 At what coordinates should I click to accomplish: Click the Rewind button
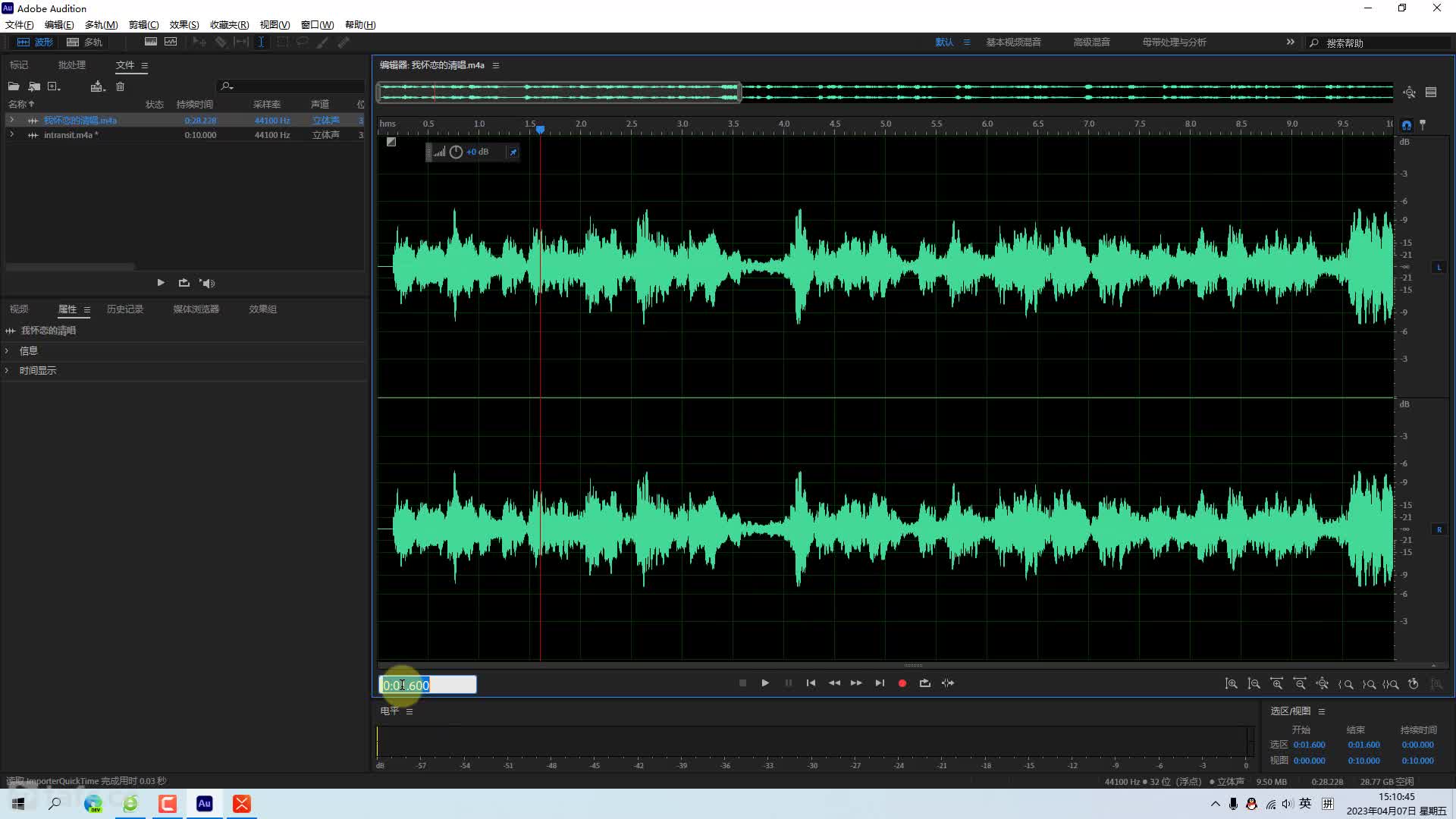point(834,683)
